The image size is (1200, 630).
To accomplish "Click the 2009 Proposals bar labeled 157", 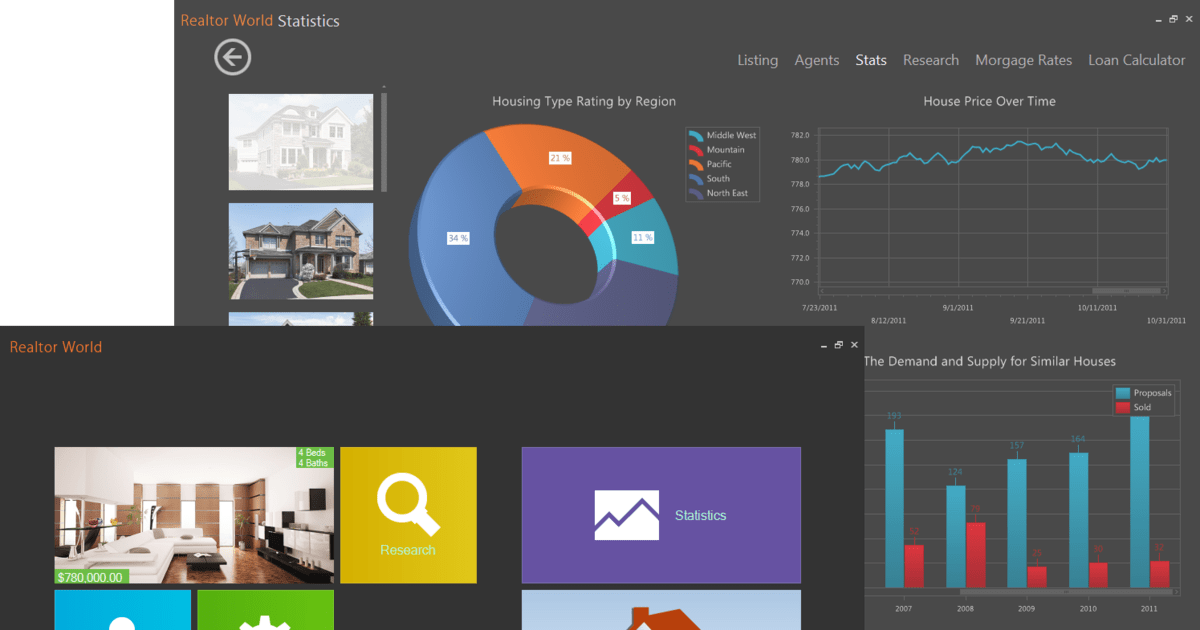I will click(1017, 523).
